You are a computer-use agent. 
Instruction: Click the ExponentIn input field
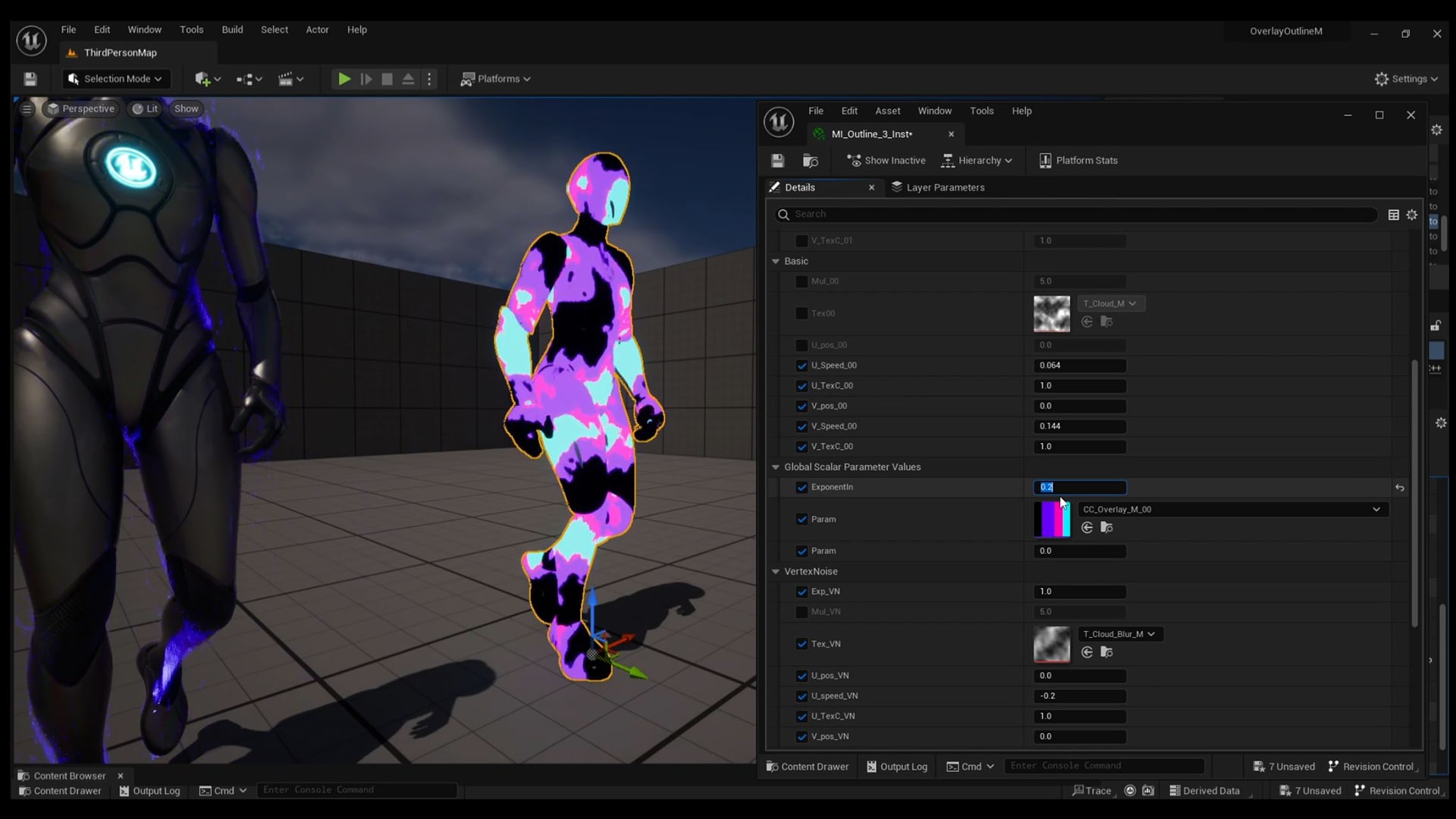click(1080, 487)
